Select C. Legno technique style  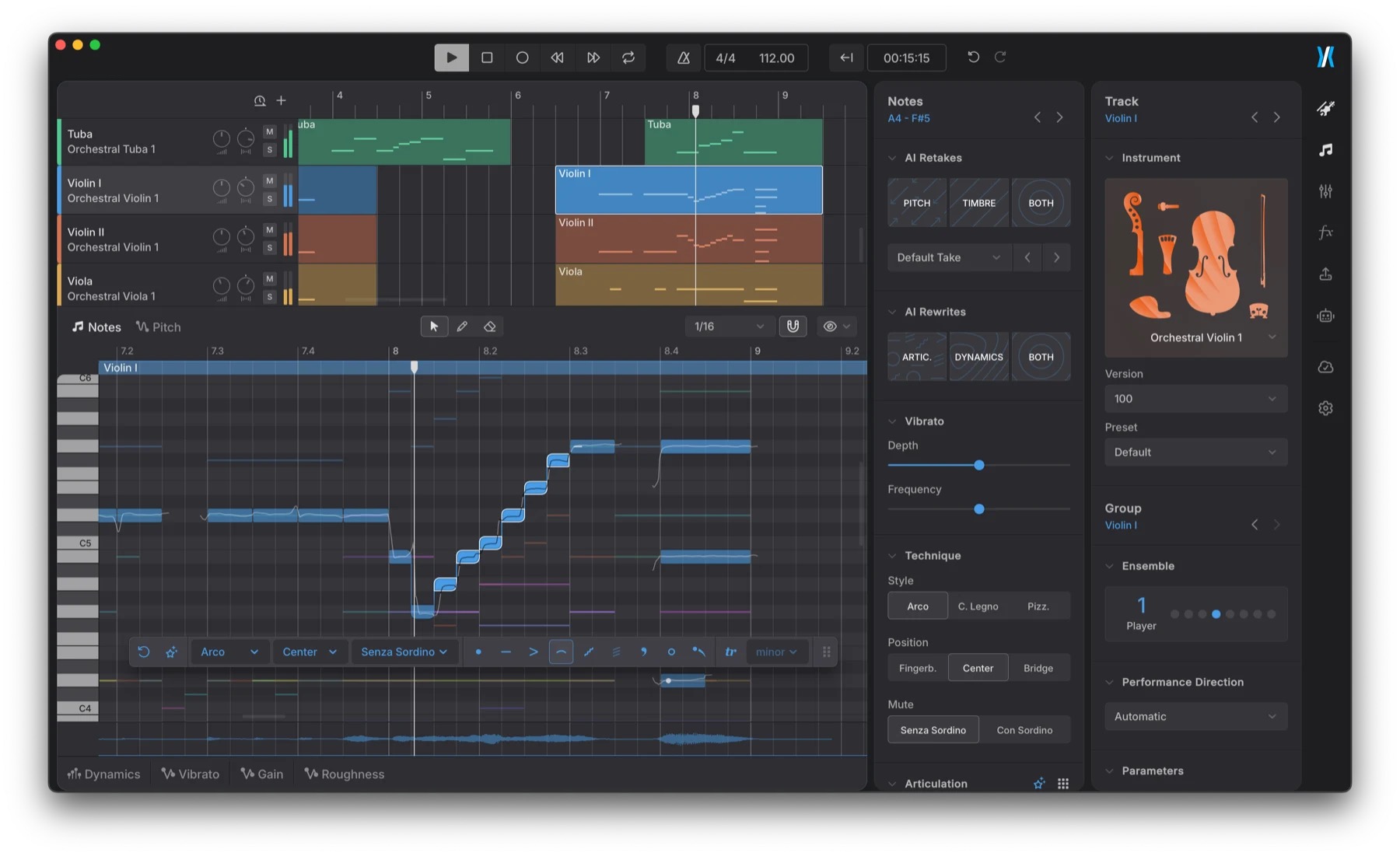978,606
